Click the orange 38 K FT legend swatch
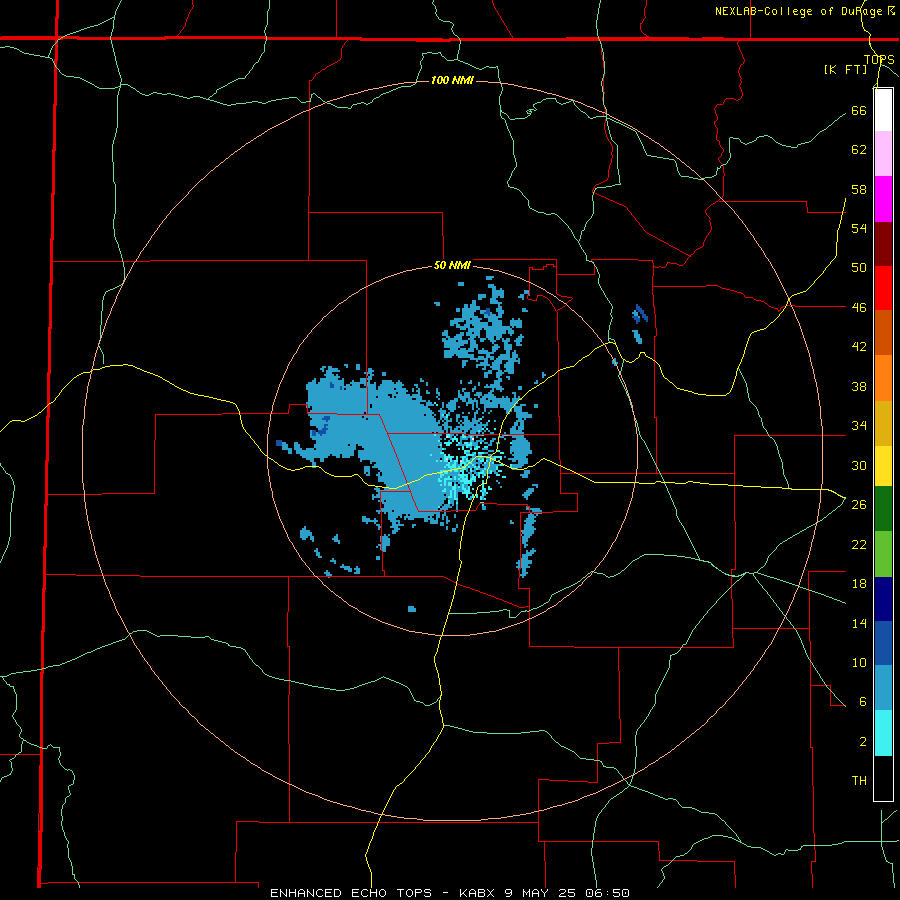900x900 pixels. point(883,378)
